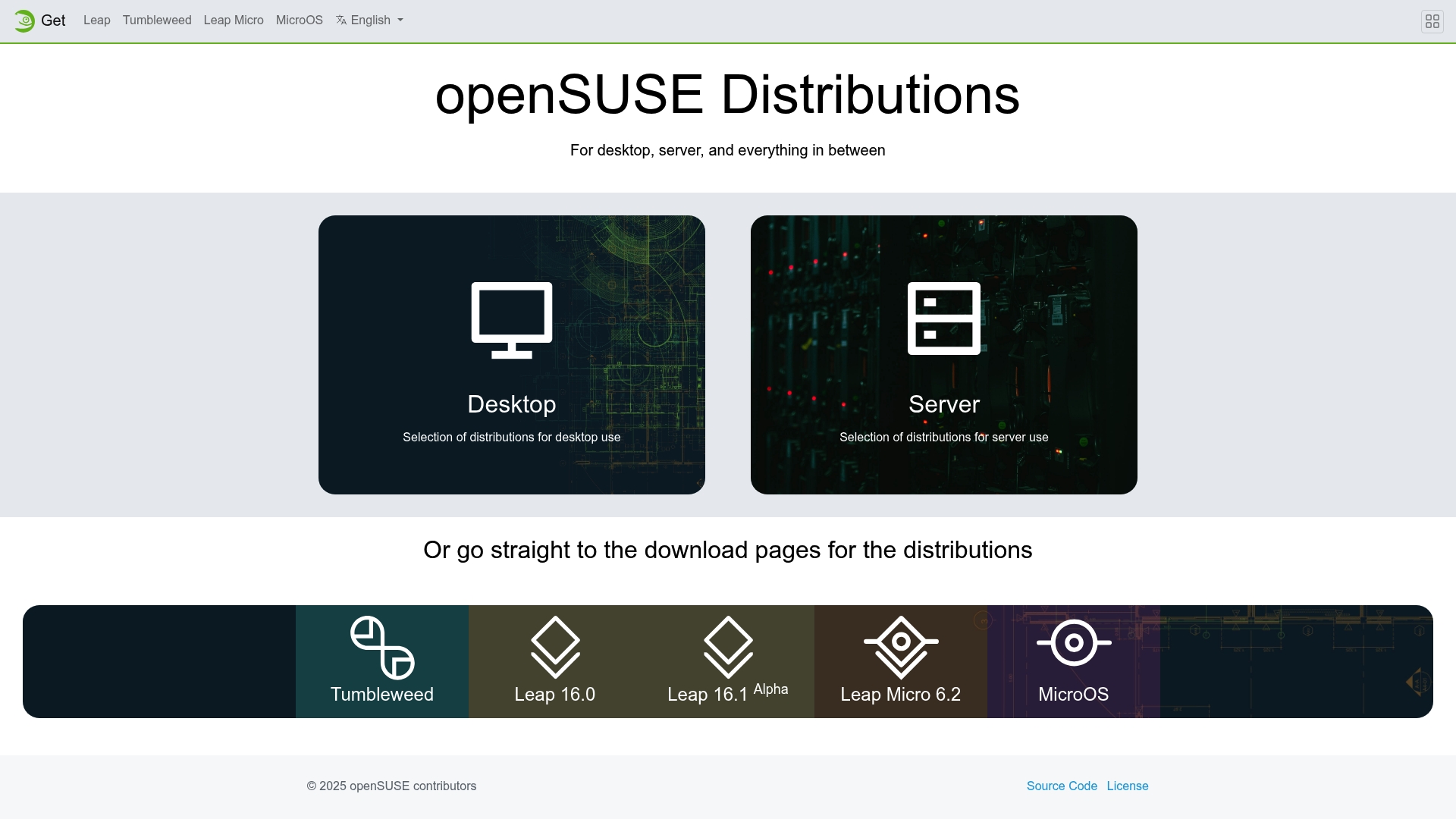Expand the language selector chevron

400,21
